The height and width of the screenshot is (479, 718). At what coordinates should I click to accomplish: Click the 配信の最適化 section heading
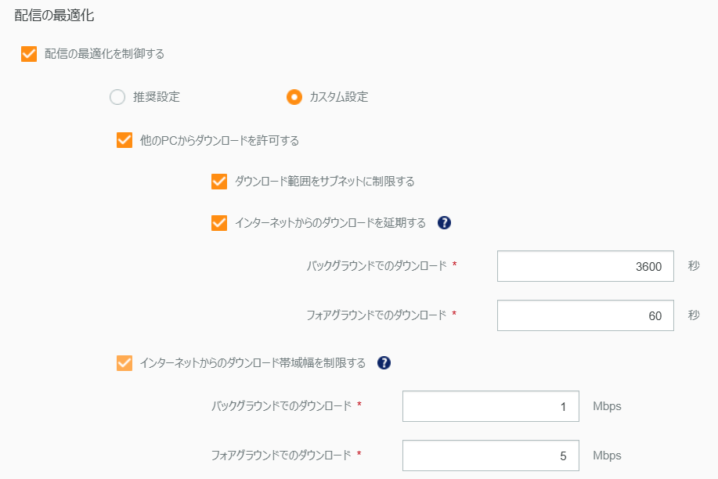(54, 16)
